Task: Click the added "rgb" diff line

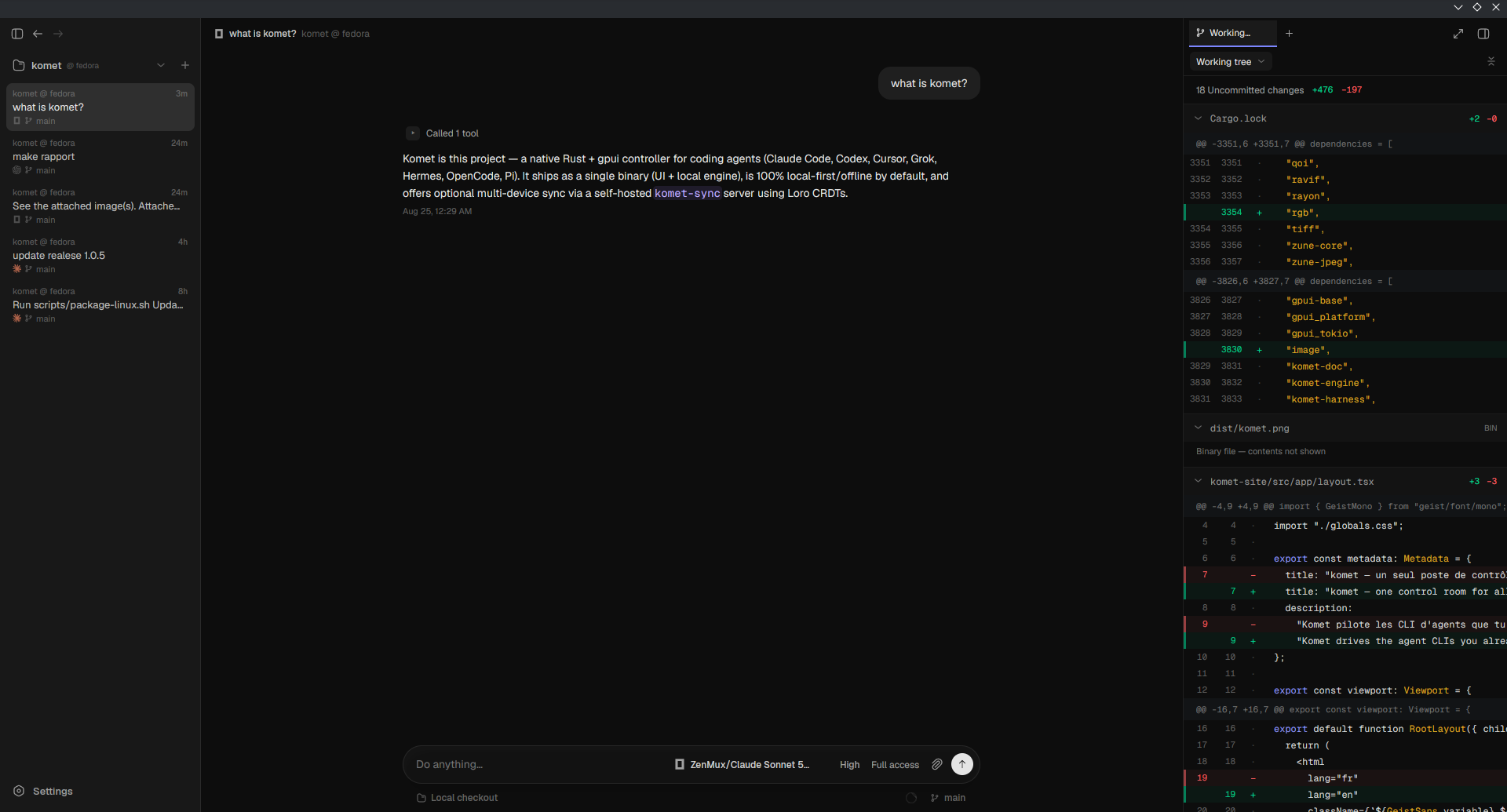Action: coord(1345,213)
